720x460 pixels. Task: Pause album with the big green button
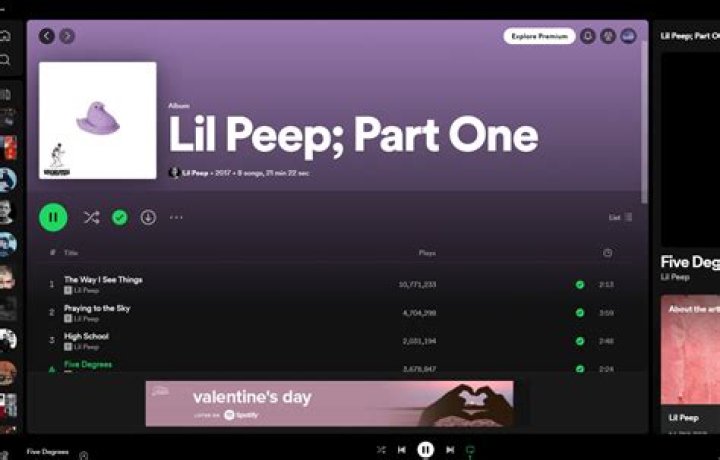click(53, 217)
